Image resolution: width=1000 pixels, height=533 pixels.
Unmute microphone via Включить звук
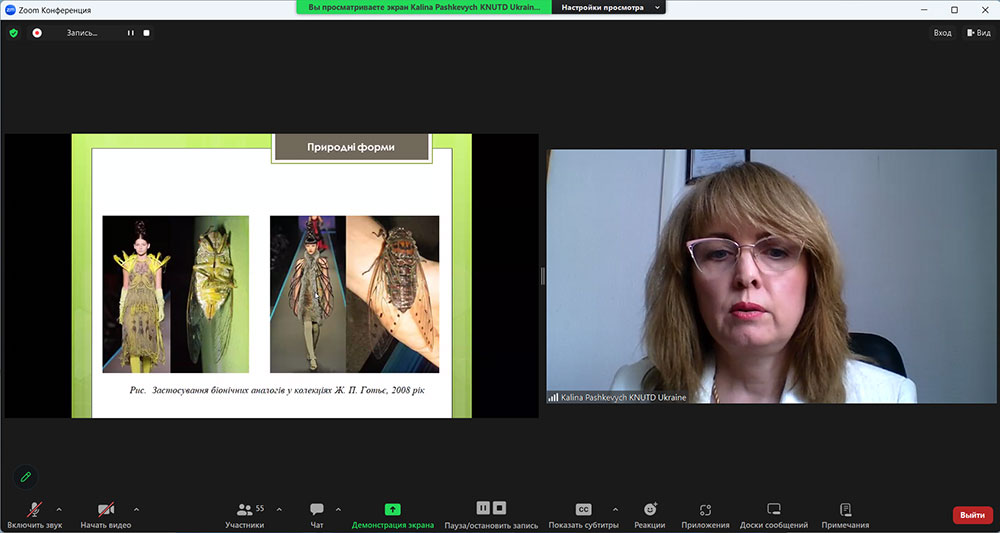pyautogui.click(x=35, y=516)
